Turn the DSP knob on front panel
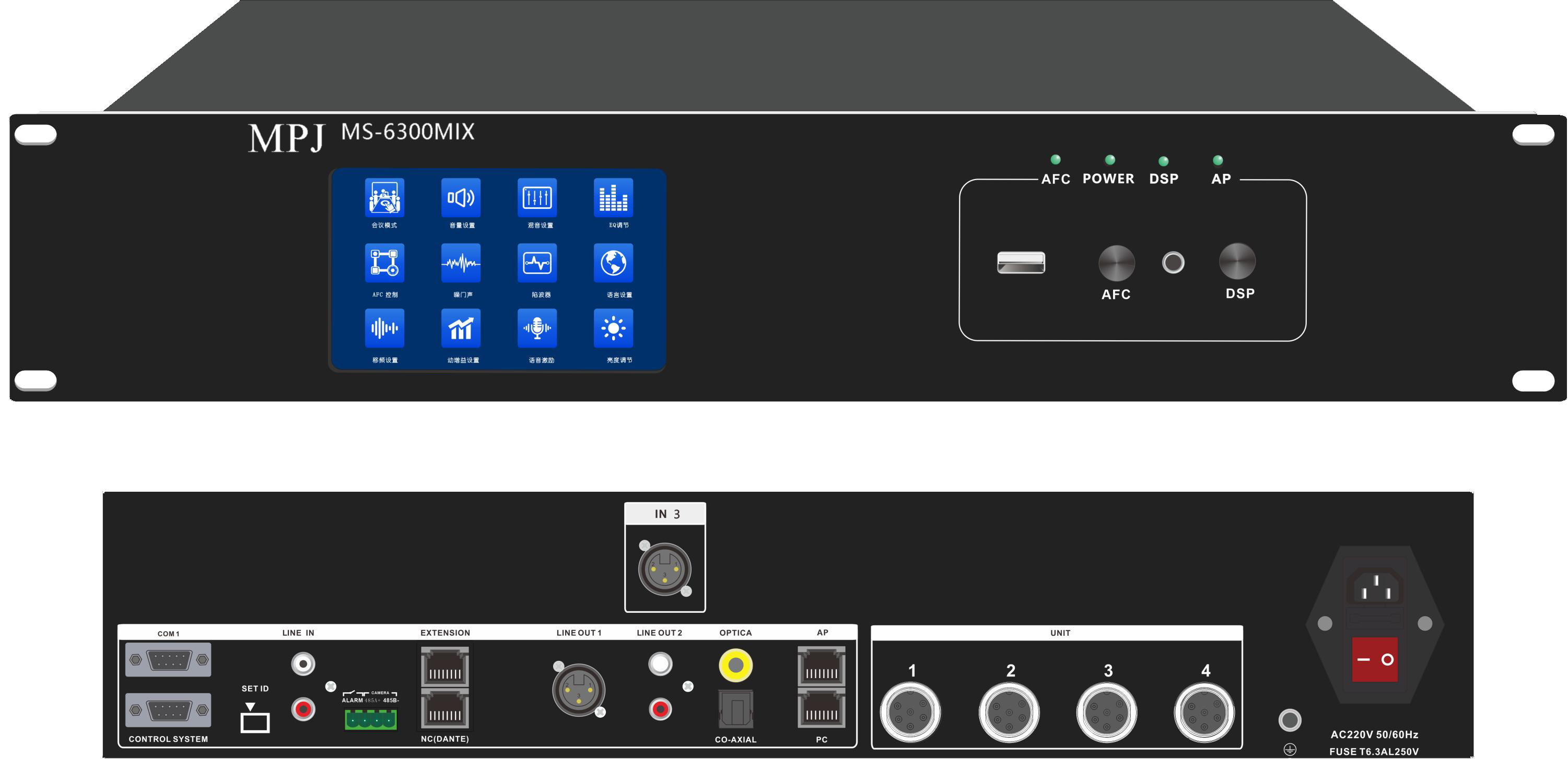The width and height of the screenshot is (1568, 759). point(1237,262)
